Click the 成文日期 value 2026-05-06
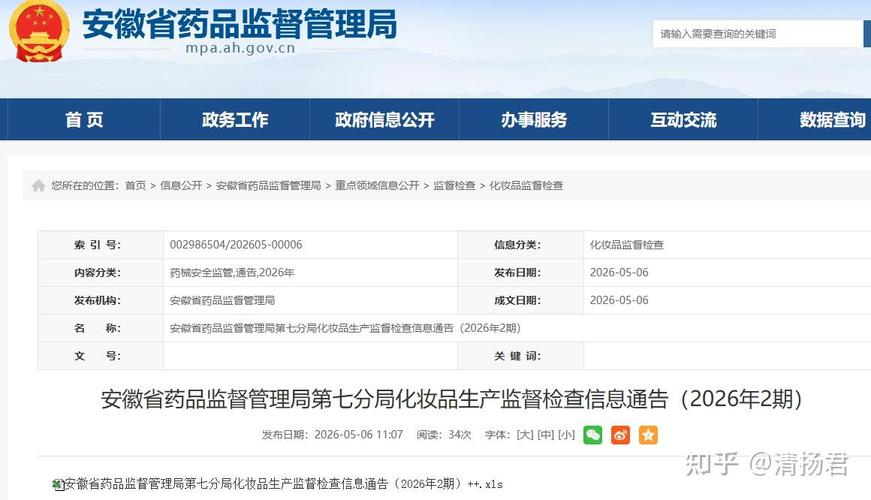Screen dimensions: 871x500 [619, 300]
